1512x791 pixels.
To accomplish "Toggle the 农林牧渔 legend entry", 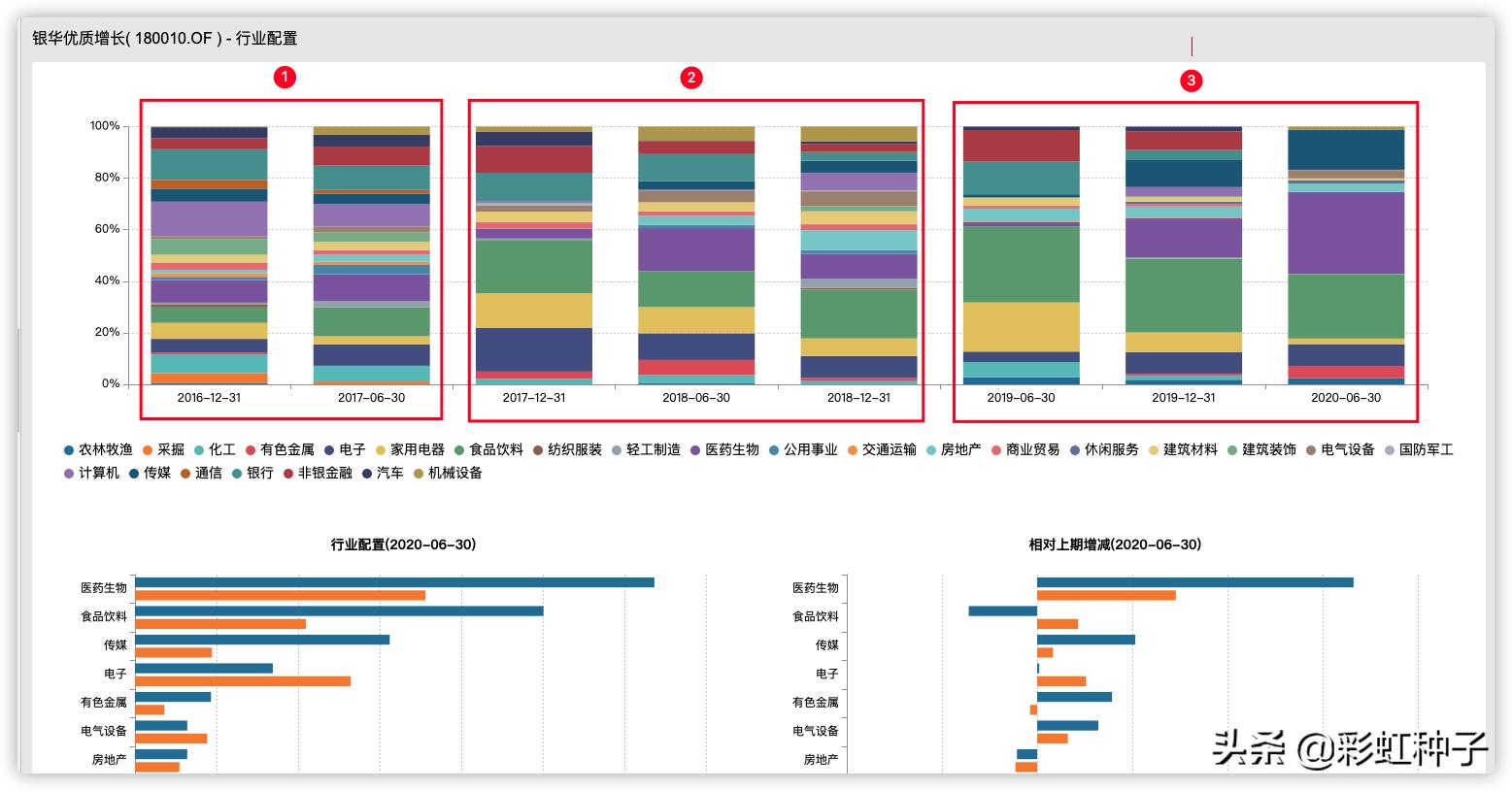I will click(98, 450).
